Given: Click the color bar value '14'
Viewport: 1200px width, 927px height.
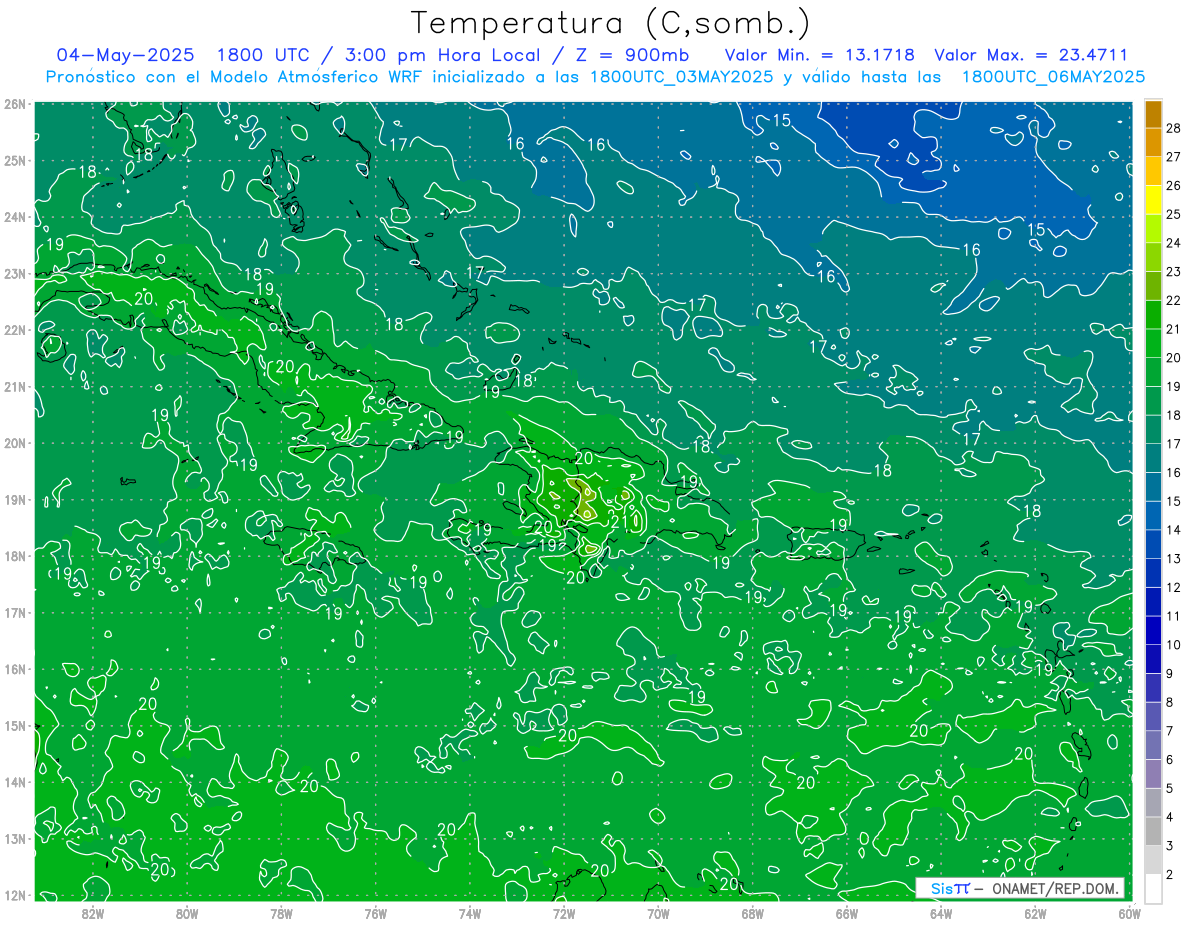Looking at the screenshot, I should [x=1174, y=530].
